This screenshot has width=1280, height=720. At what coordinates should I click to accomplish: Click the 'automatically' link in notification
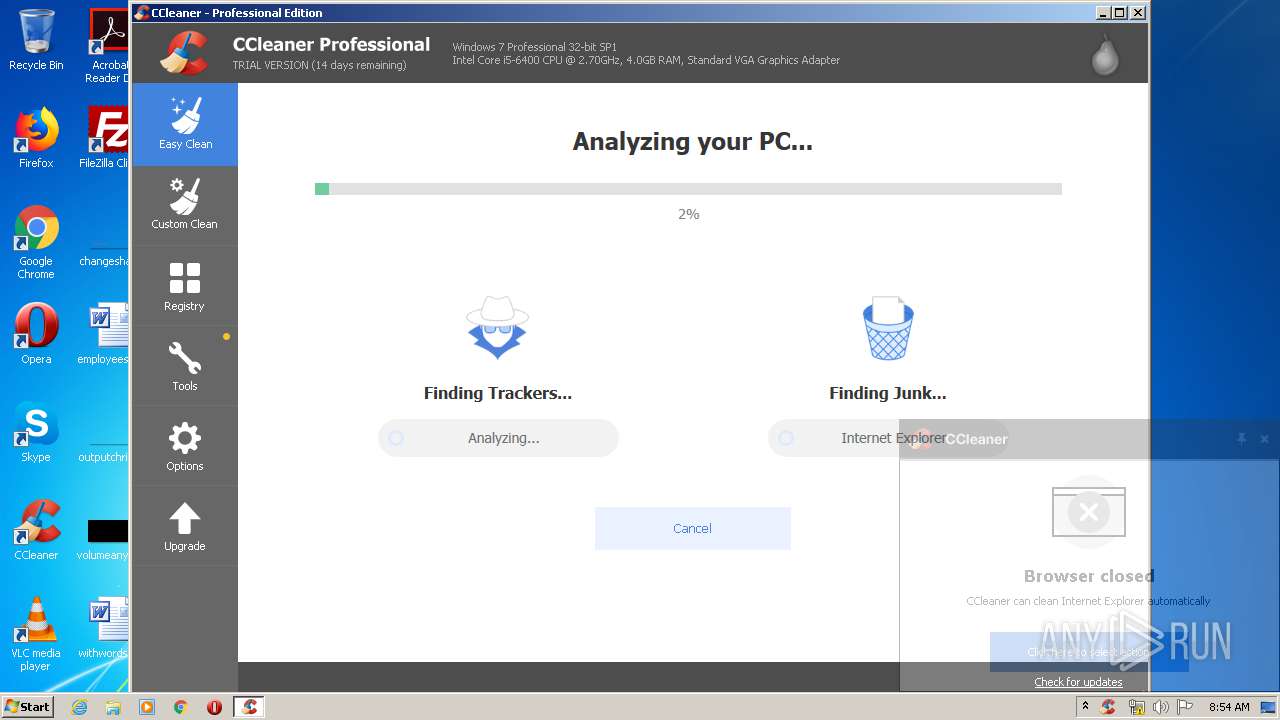[1179, 601]
